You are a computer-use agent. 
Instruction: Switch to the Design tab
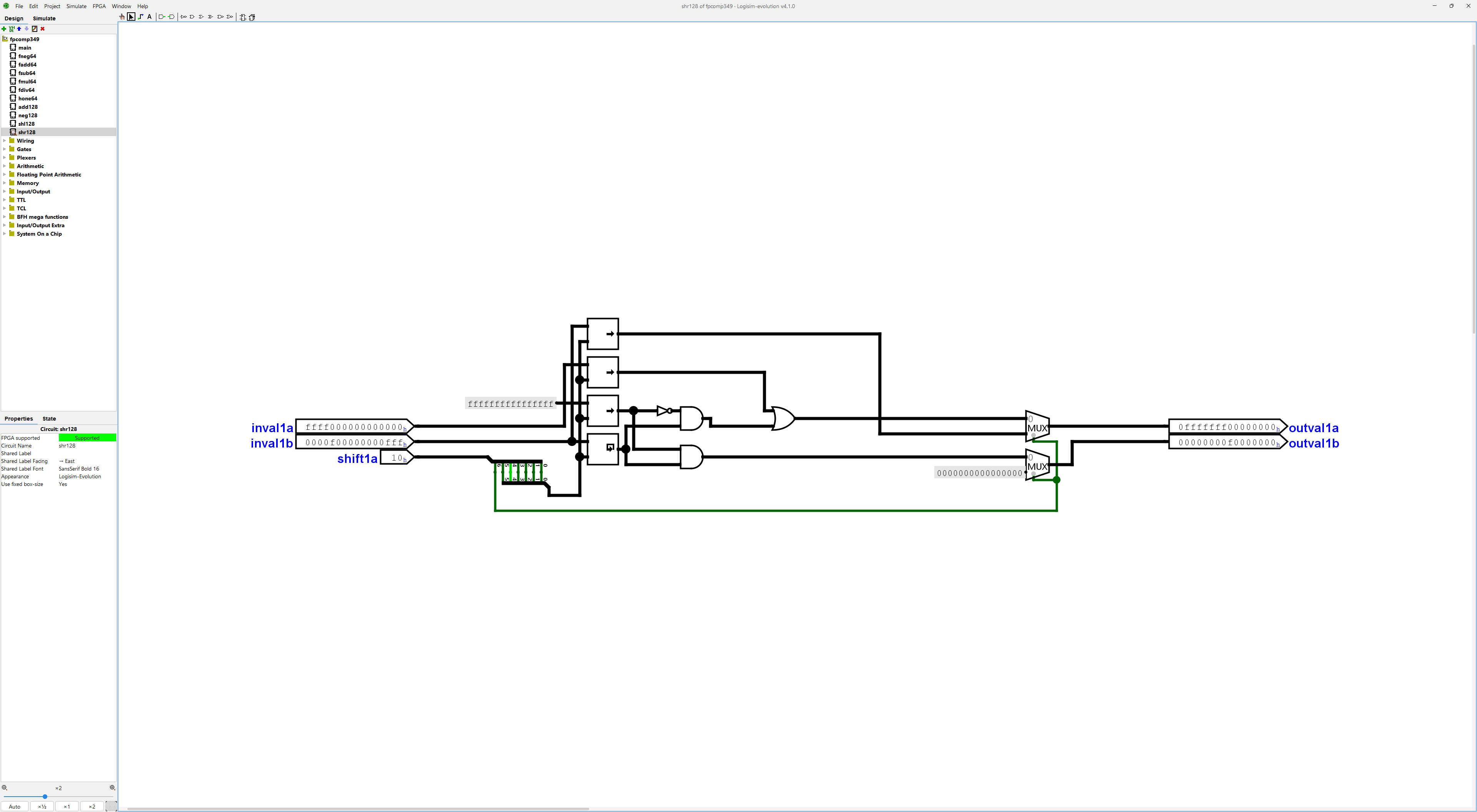14,18
